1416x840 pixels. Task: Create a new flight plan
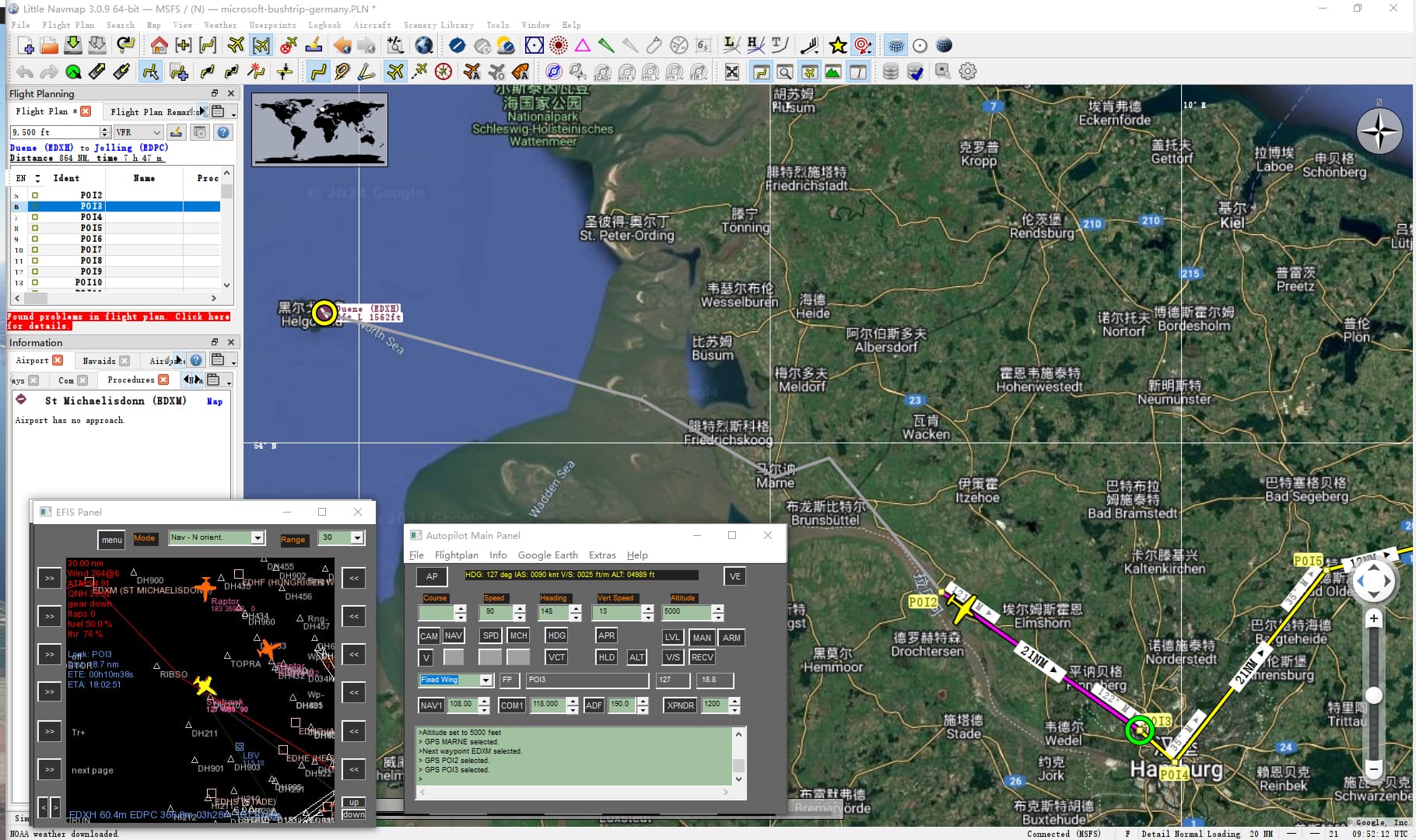25,46
